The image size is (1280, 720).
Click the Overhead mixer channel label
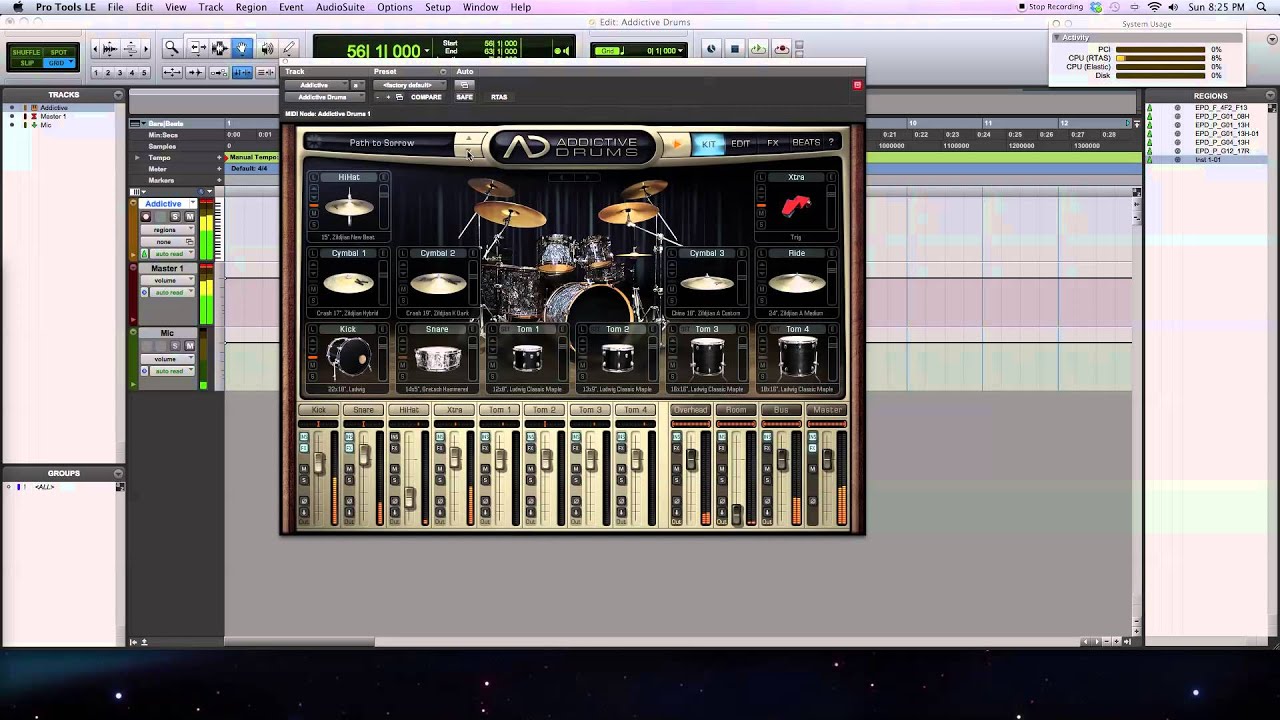click(690, 410)
